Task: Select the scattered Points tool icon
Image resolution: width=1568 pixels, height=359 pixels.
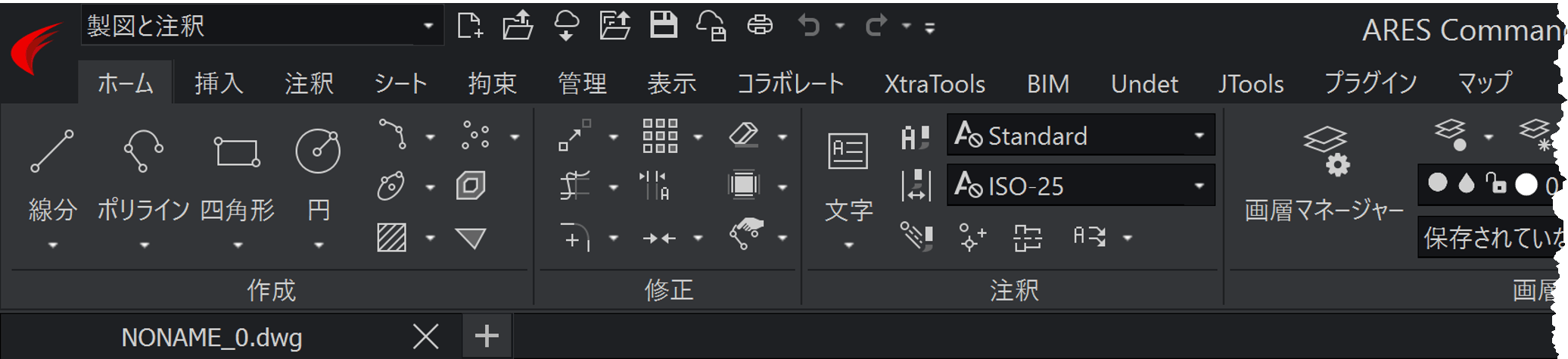Action: (x=476, y=135)
